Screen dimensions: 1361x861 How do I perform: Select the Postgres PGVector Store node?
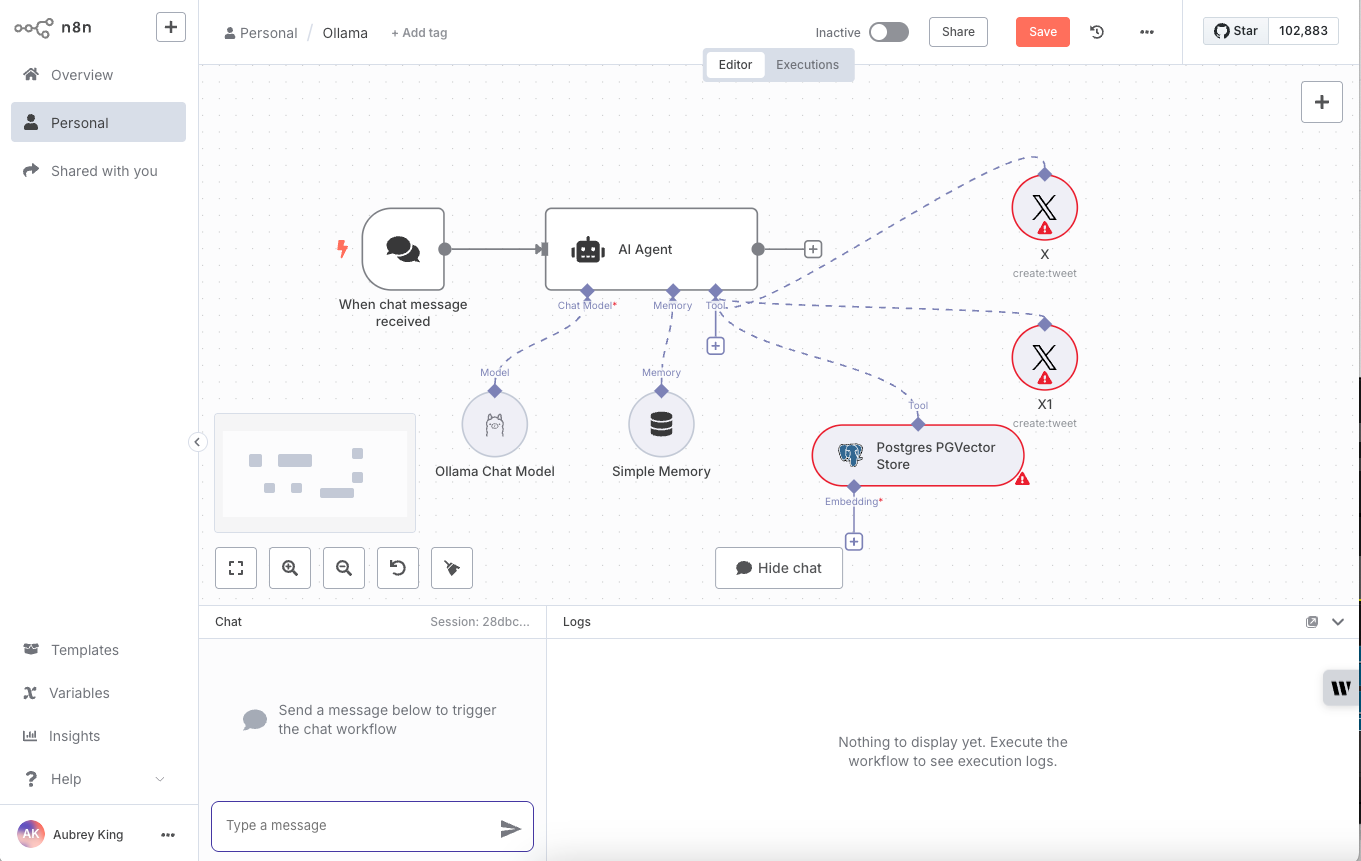pos(918,456)
